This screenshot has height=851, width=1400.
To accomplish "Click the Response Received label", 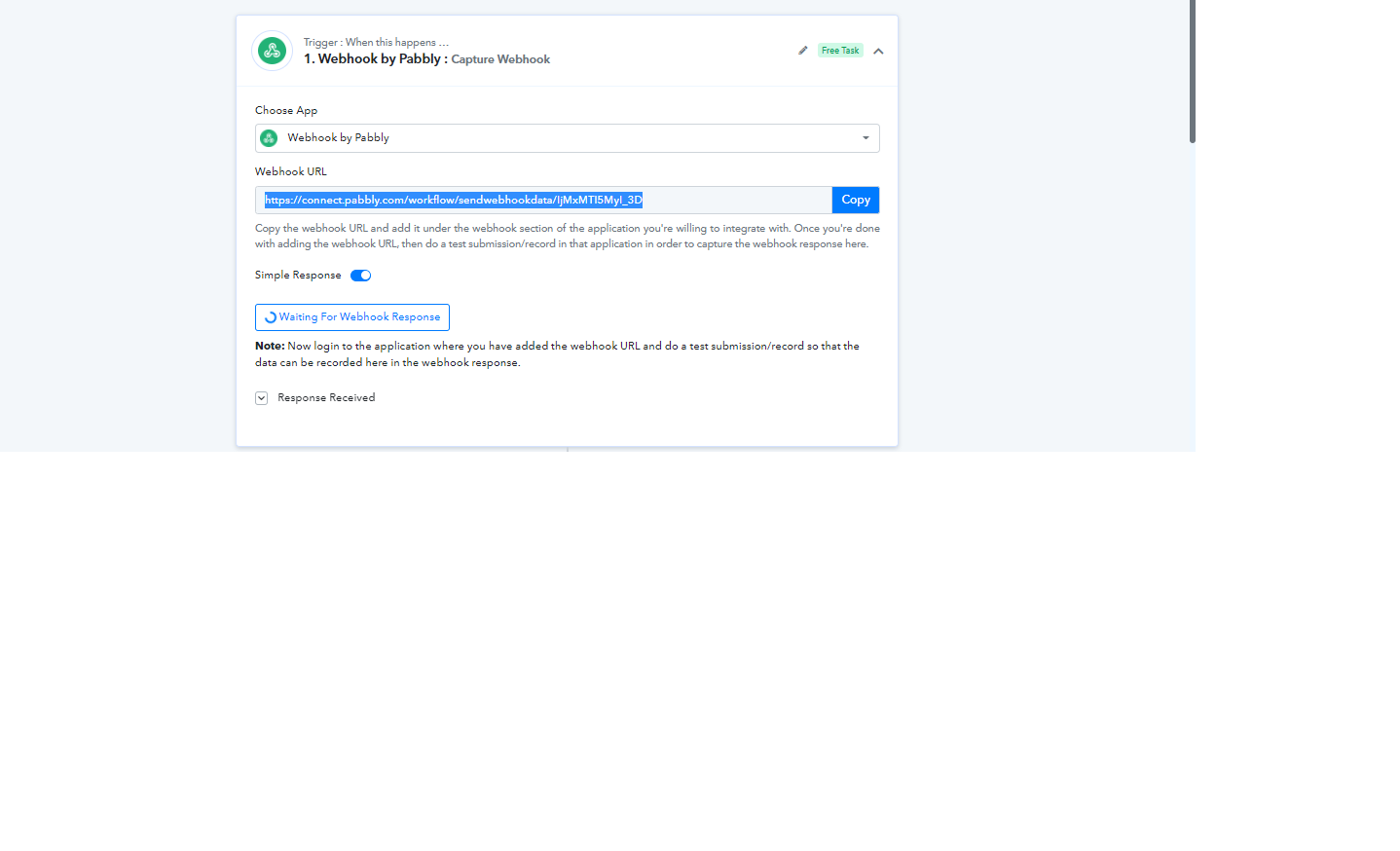I will coord(326,398).
